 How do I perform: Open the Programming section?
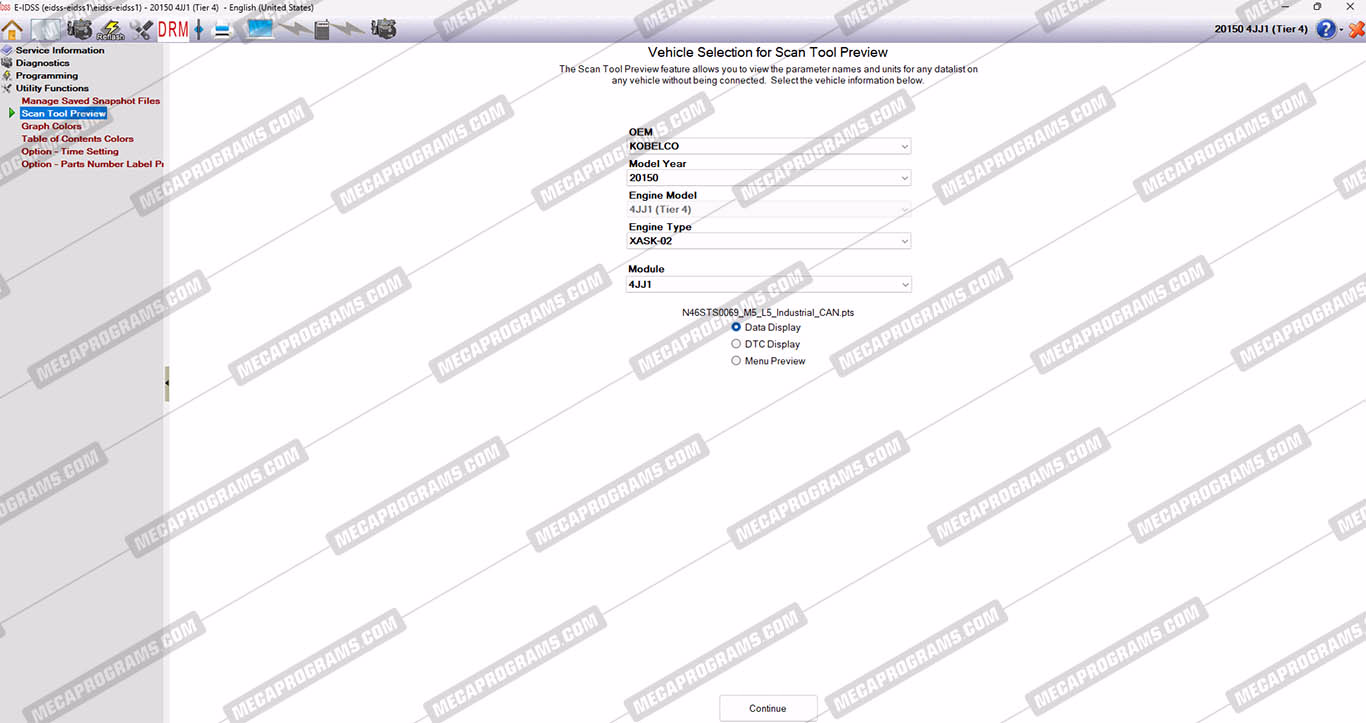tap(47, 76)
